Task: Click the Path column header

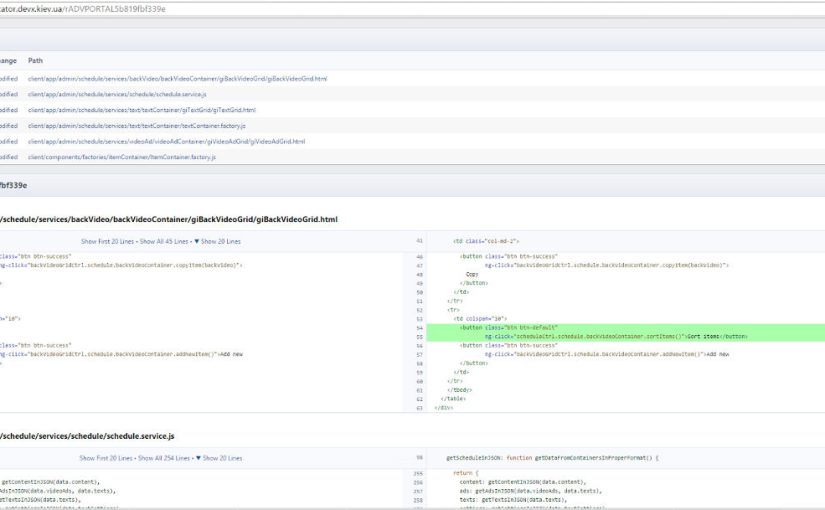Action: coord(35,61)
